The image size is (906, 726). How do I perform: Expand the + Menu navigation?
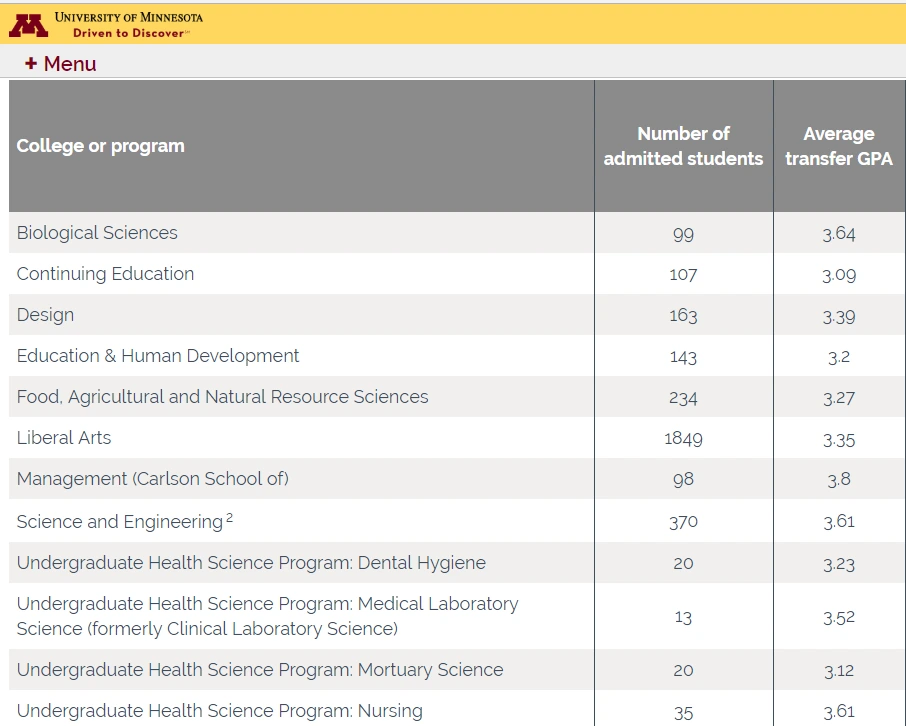click(61, 64)
